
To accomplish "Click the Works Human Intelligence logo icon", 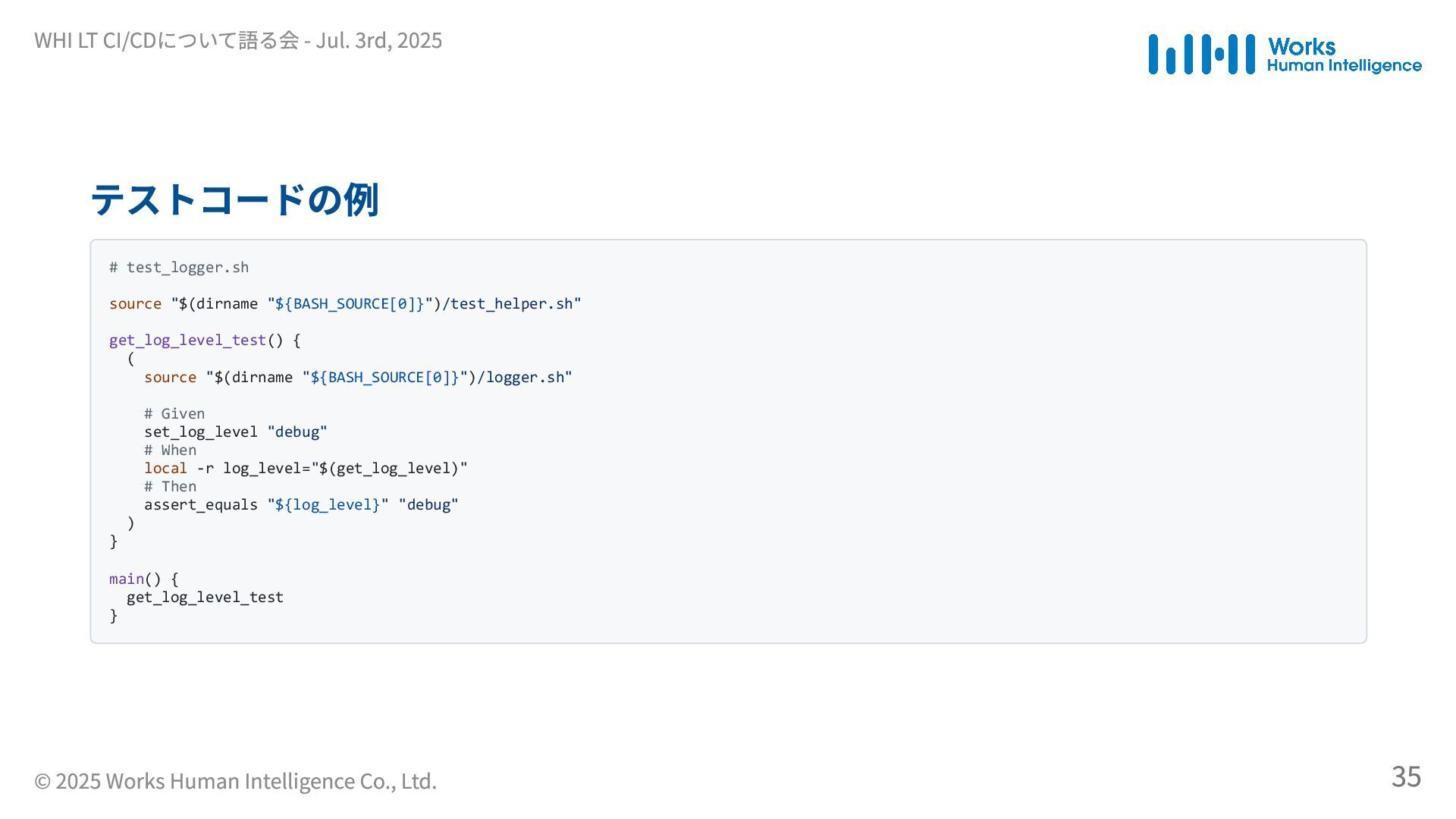I will click(1202, 54).
